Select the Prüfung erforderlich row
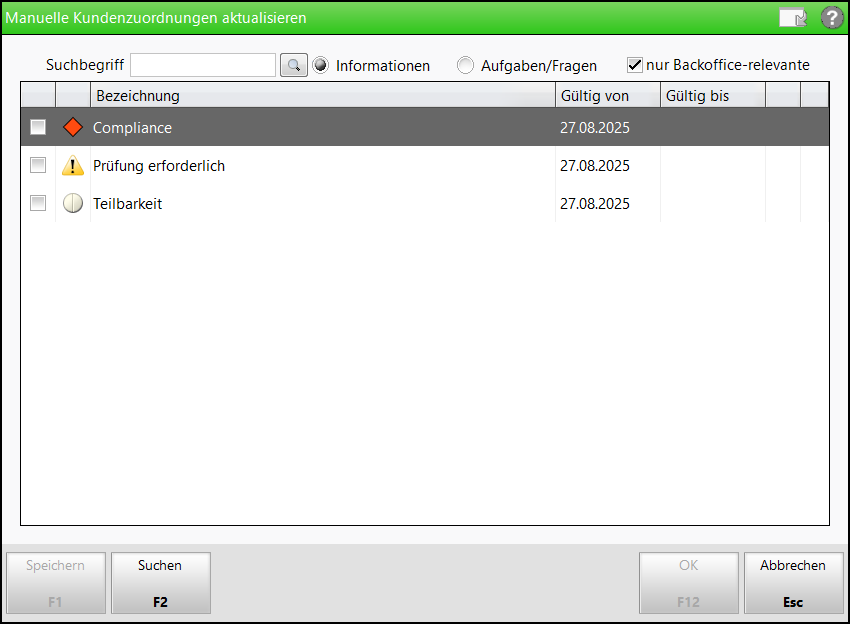The height and width of the screenshot is (624, 850). click(160, 166)
